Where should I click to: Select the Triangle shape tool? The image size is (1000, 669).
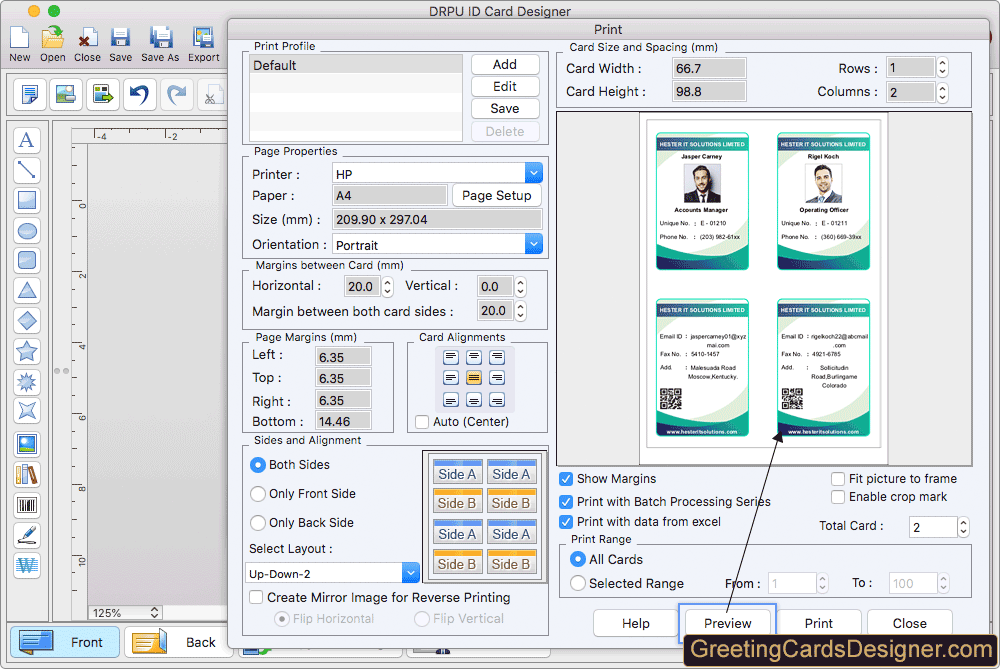click(27, 290)
